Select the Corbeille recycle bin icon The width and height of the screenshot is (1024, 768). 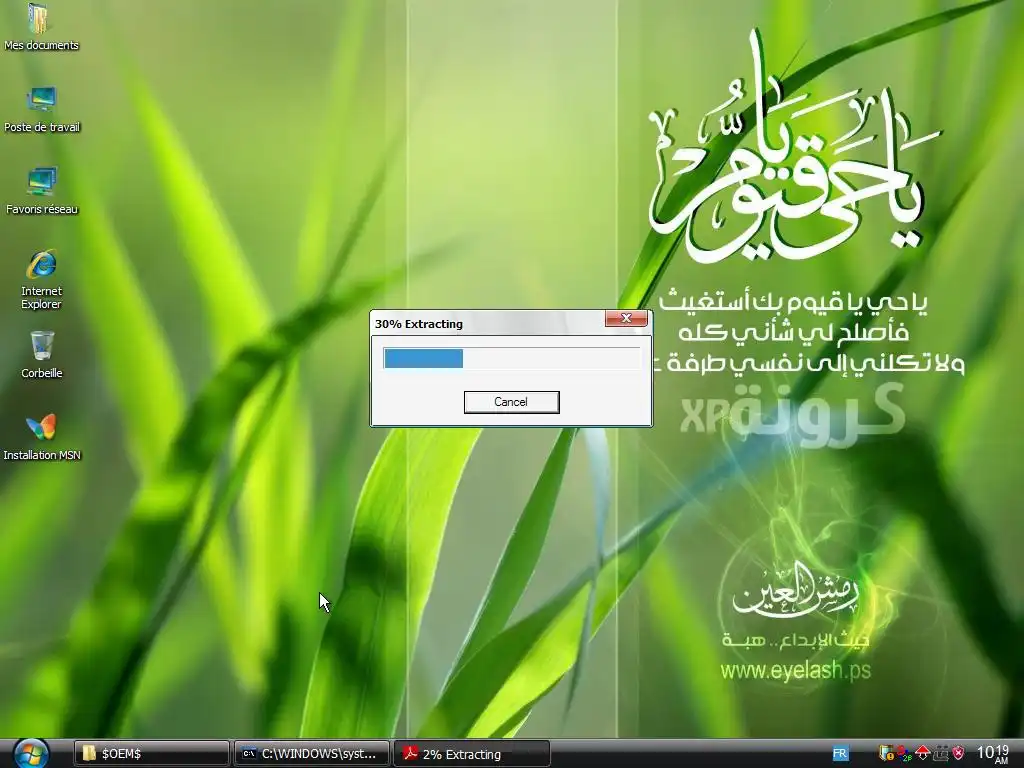pos(42,355)
